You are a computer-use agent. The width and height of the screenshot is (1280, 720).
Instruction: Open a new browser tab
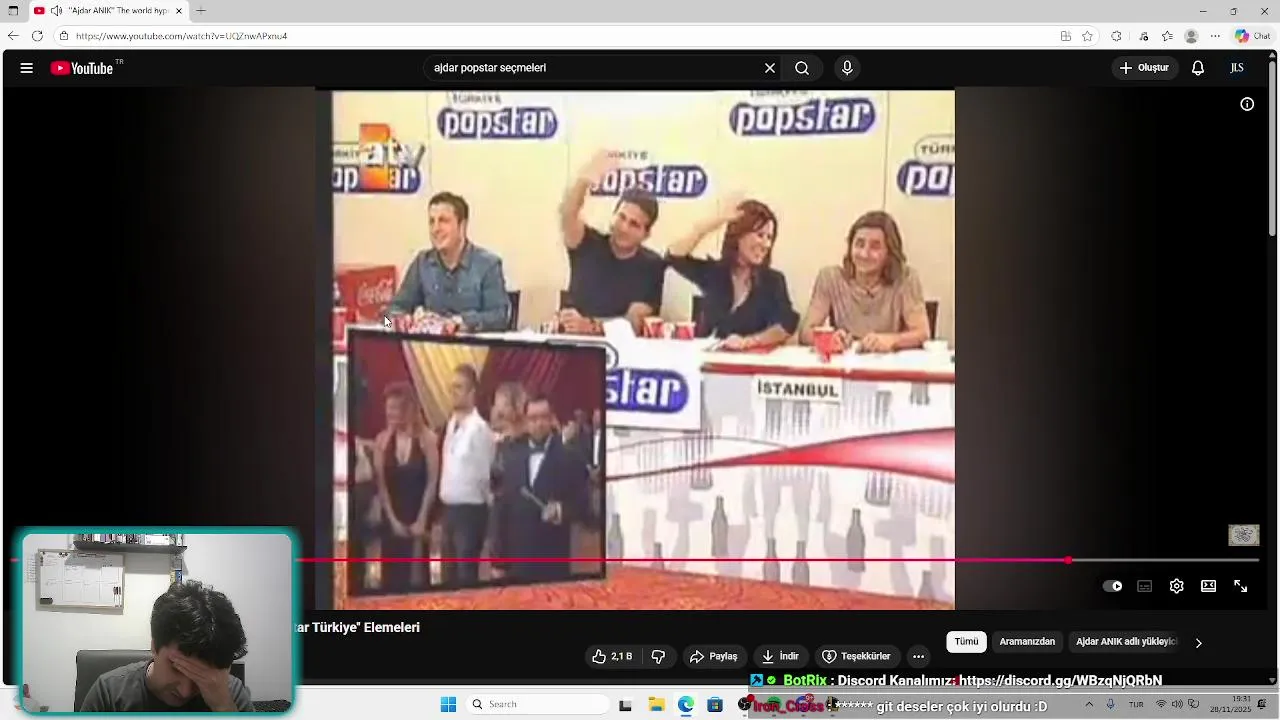point(201,11)
